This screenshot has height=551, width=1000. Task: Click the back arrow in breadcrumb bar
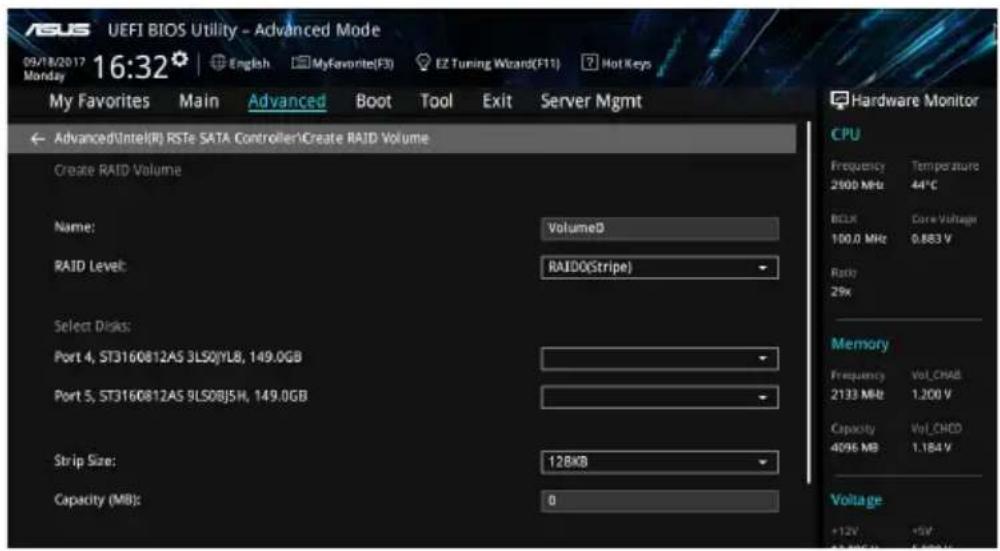(38, 138)
